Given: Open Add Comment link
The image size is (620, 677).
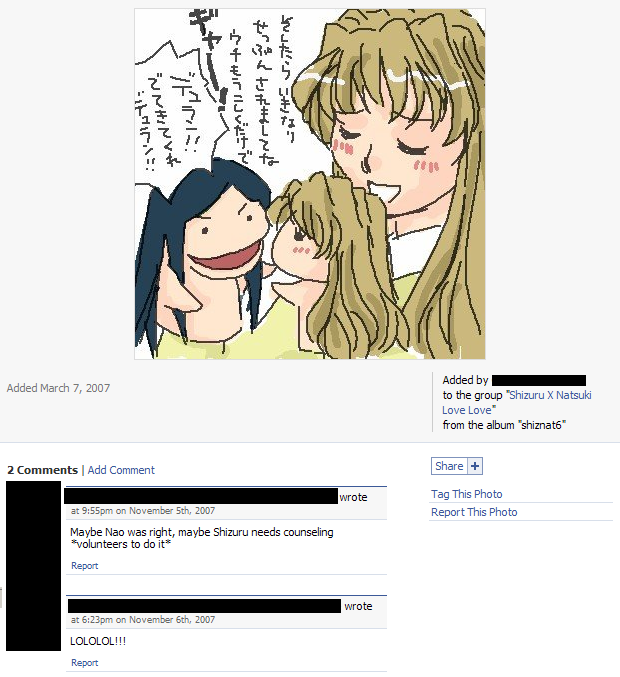Looking at the screenshot, I should [121, 470].
